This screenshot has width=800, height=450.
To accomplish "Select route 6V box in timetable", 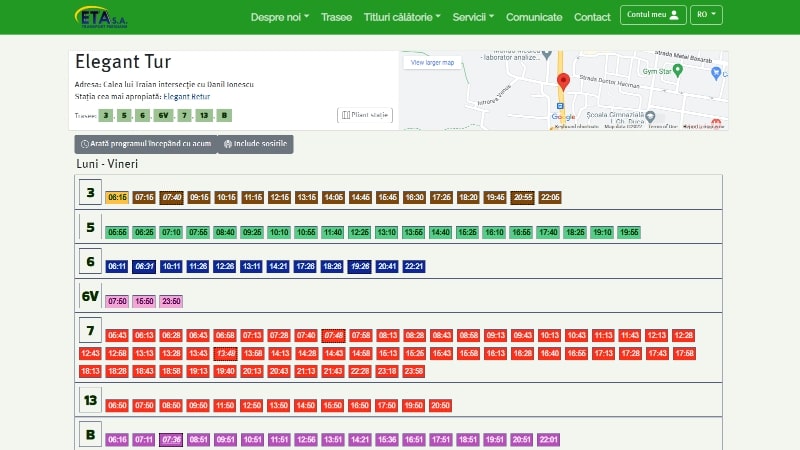I will (x=91, y=297).
